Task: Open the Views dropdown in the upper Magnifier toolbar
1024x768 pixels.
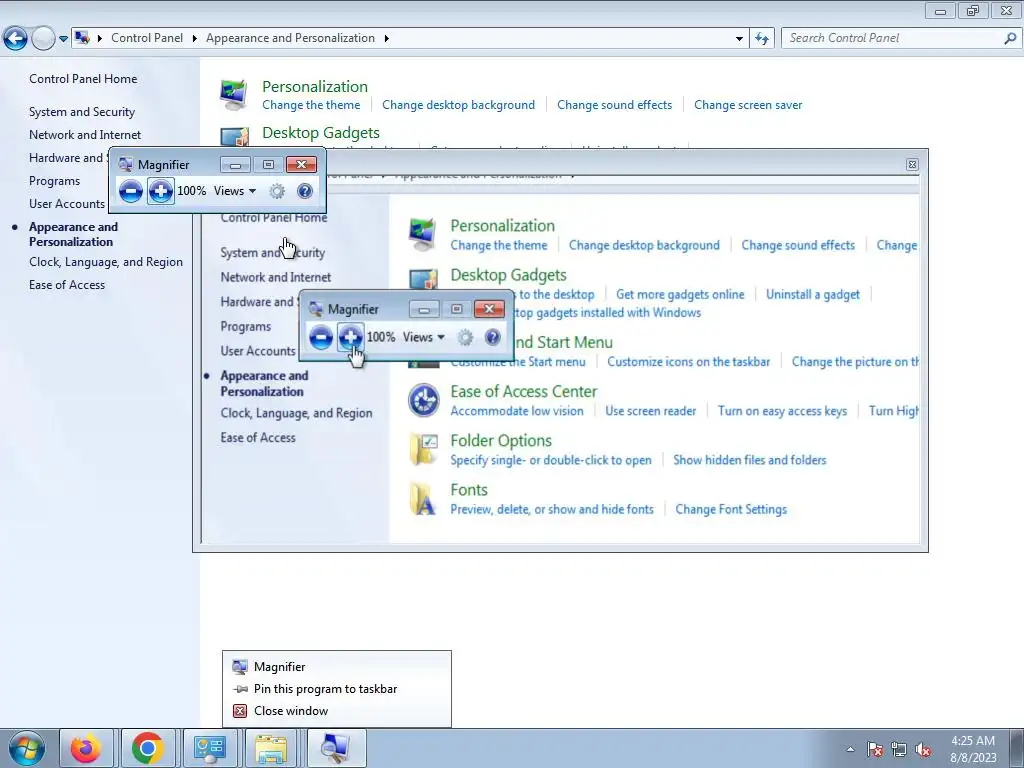Action: [x=234, y=191]
